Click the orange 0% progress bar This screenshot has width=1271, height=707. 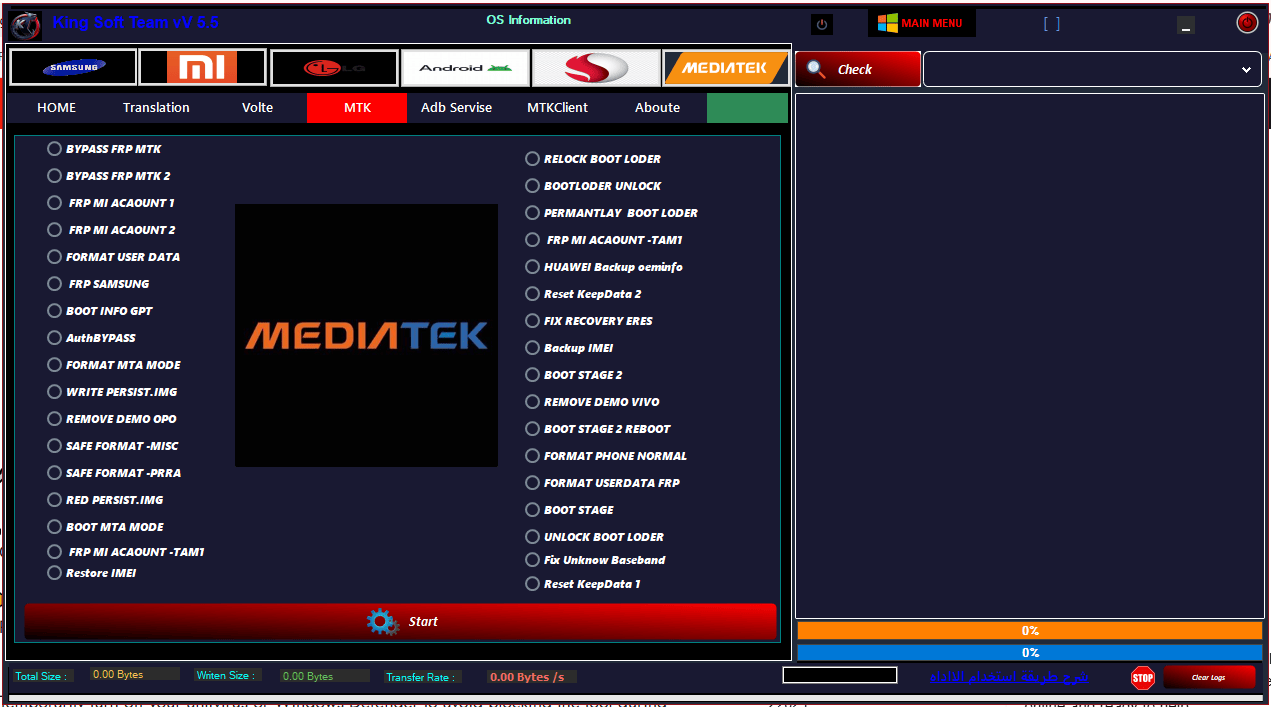click(1029, 631)
